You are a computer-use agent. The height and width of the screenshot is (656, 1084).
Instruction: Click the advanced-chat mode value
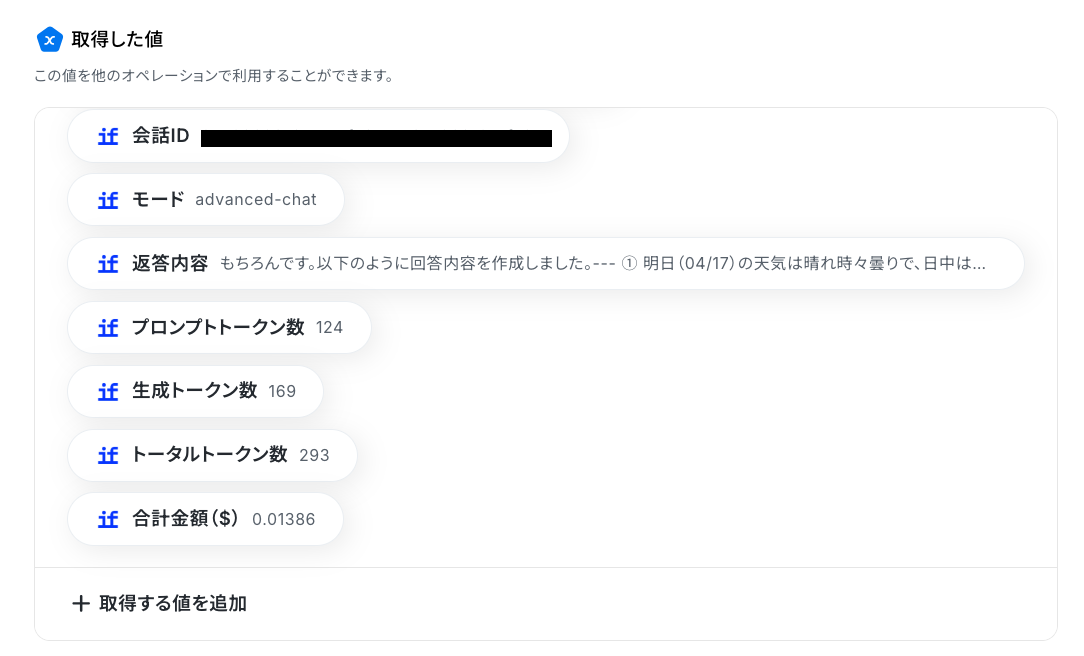(255, 200)
